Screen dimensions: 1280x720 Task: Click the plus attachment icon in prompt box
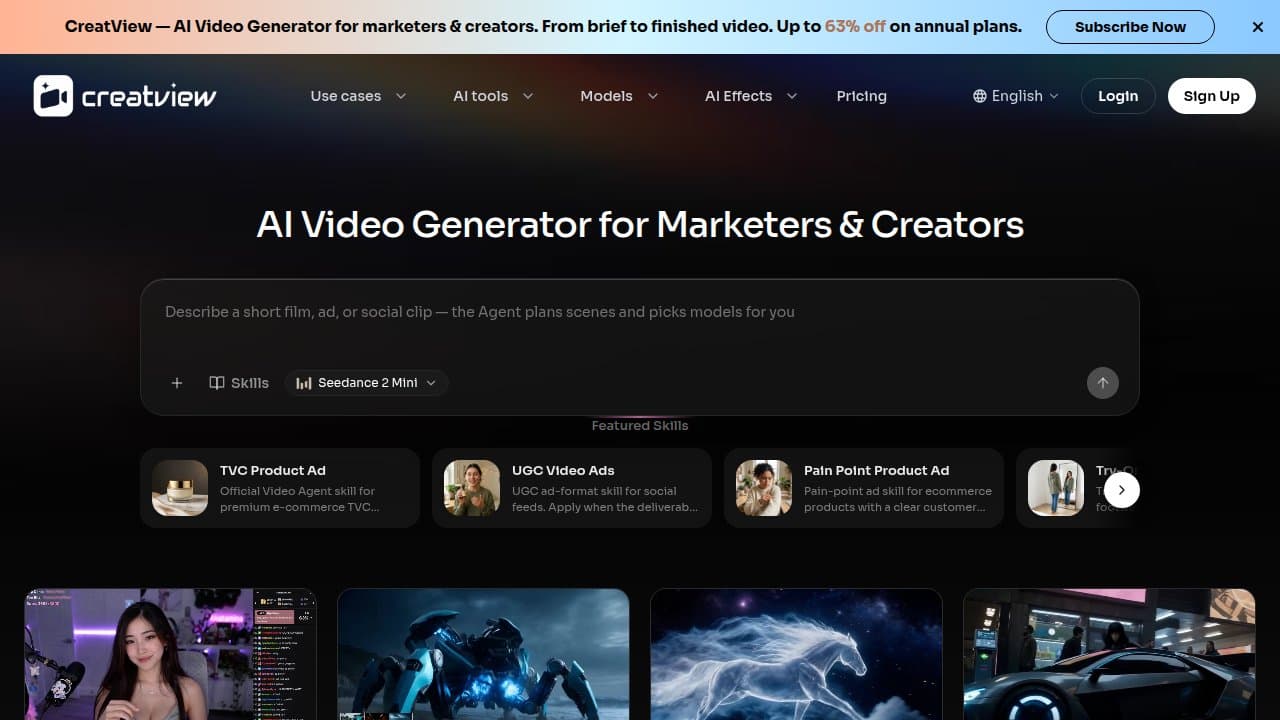point(177,383)
